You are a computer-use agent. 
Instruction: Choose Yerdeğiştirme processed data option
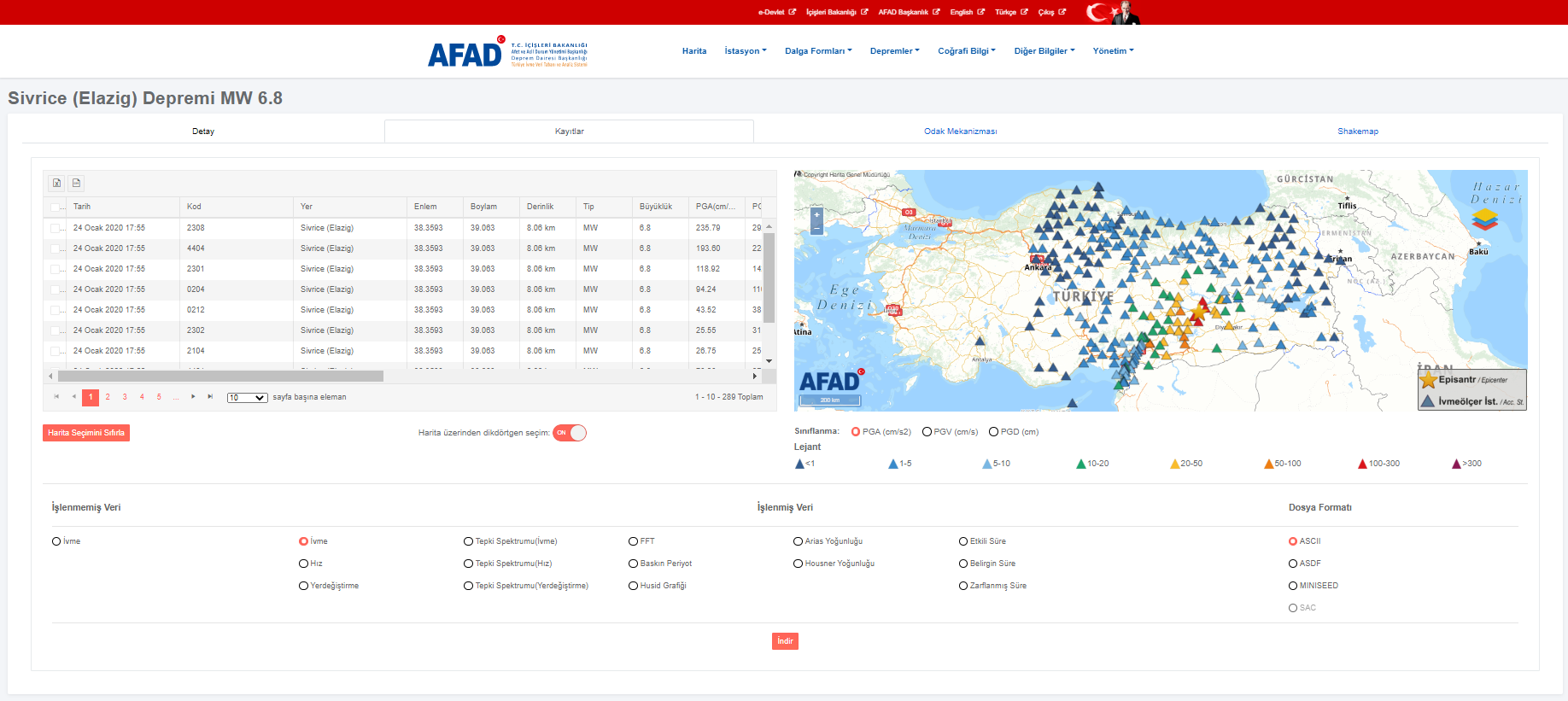tap(303, 586)
